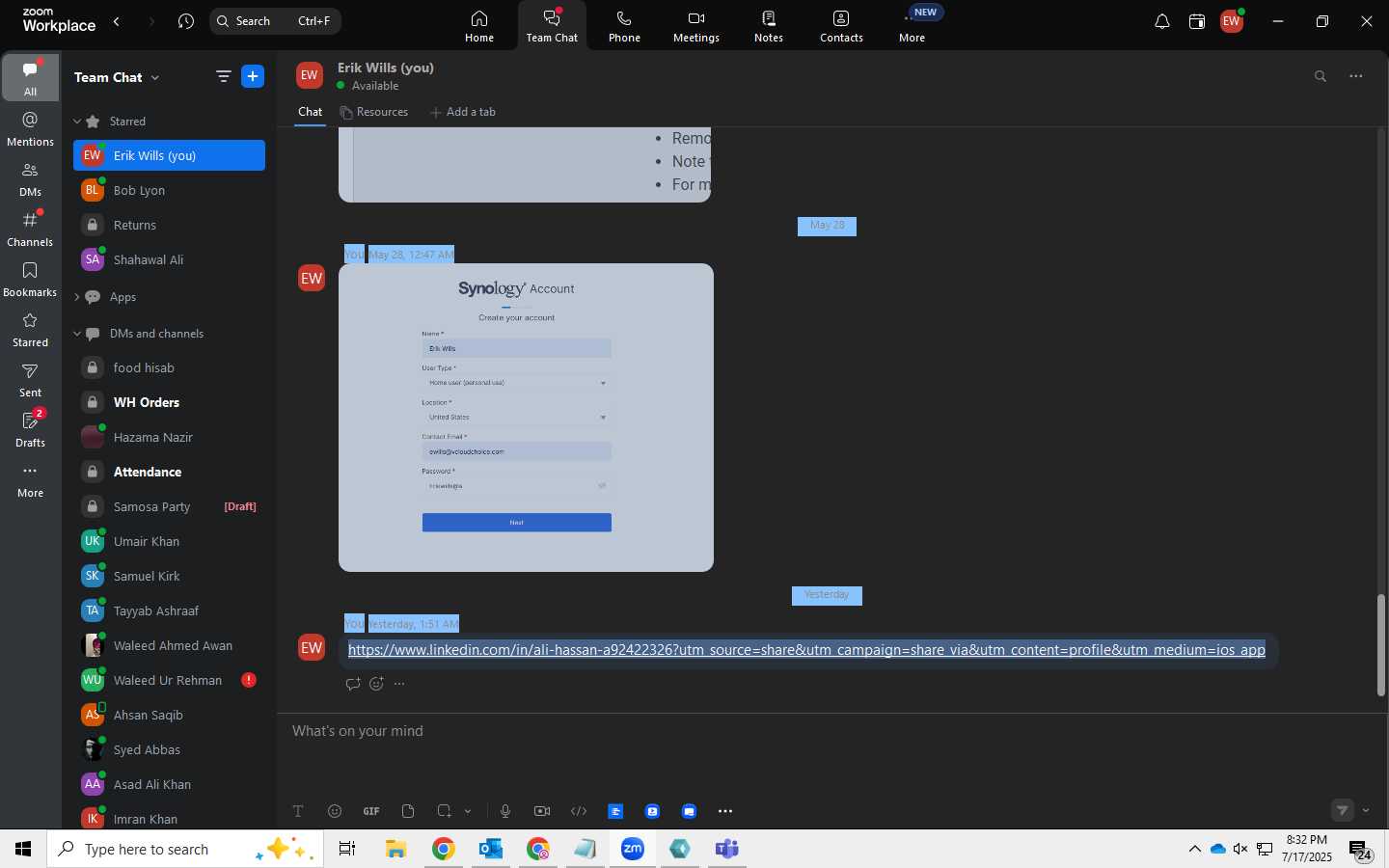The height and width of the screenshot is (868, 1389).
Task: Click the chat filter icon
Action: tap(223, 77)
